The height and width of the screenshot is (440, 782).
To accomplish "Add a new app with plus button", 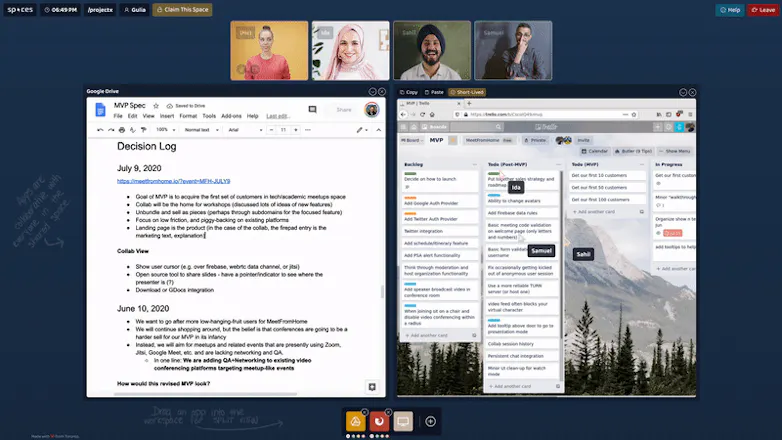I will pos(430,422).
